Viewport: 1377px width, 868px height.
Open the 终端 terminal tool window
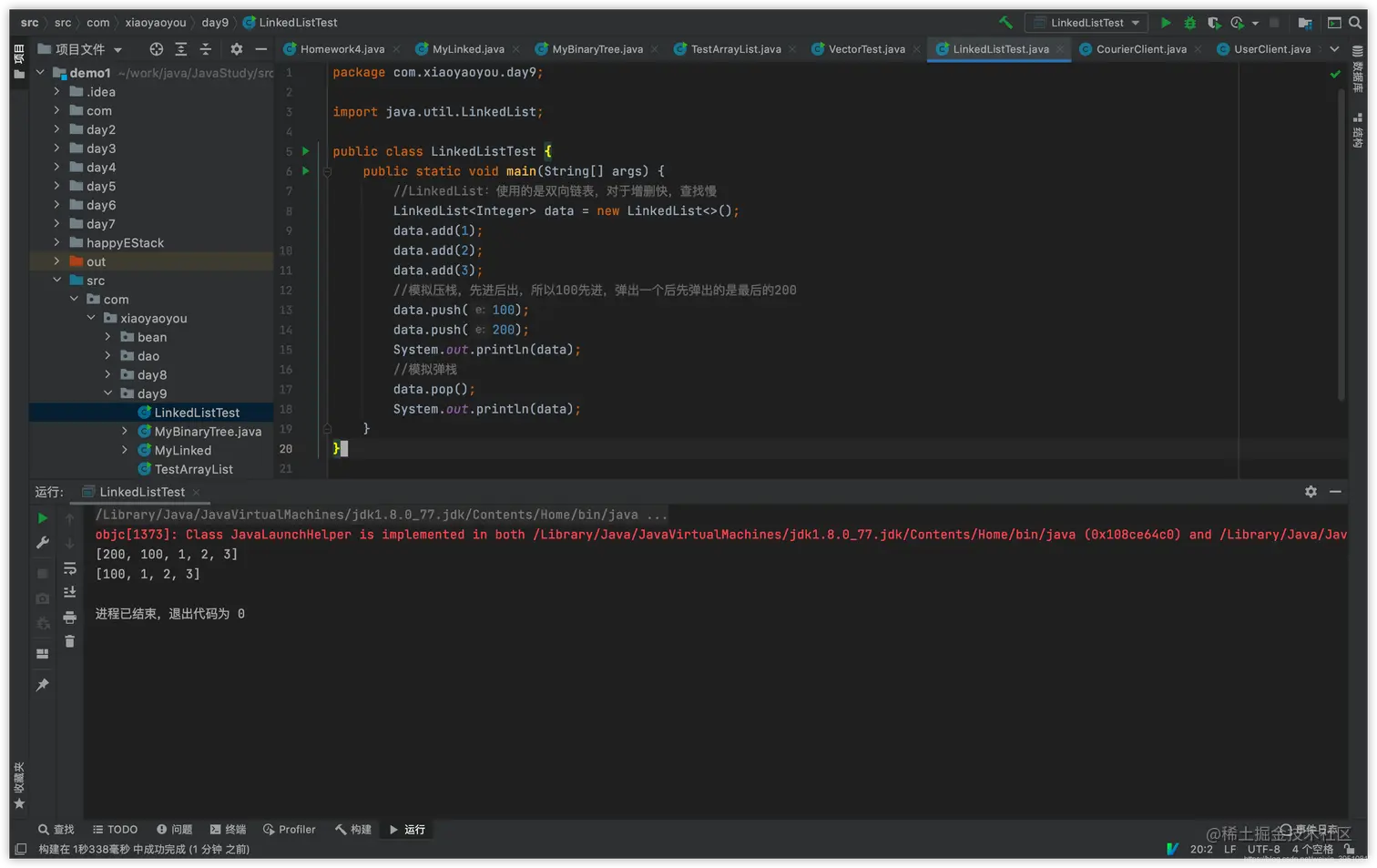pos(228,830)
